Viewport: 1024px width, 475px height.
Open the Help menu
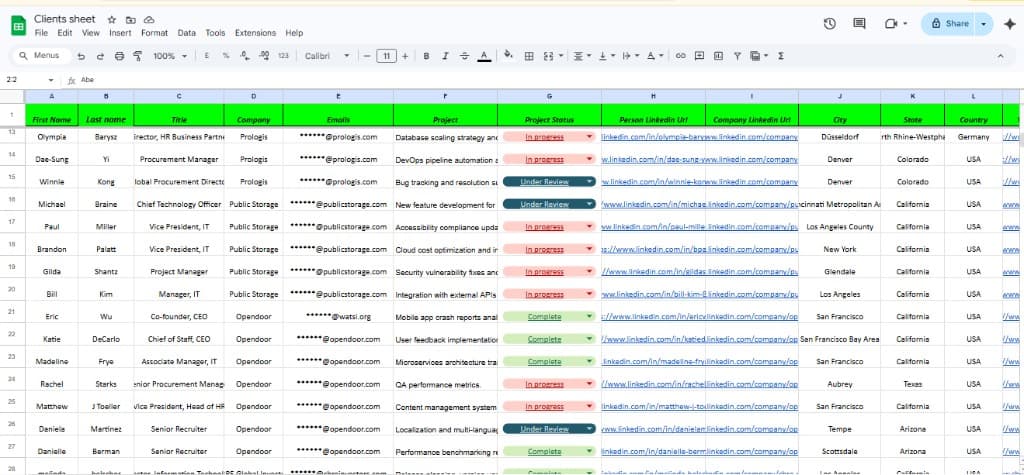294,33
